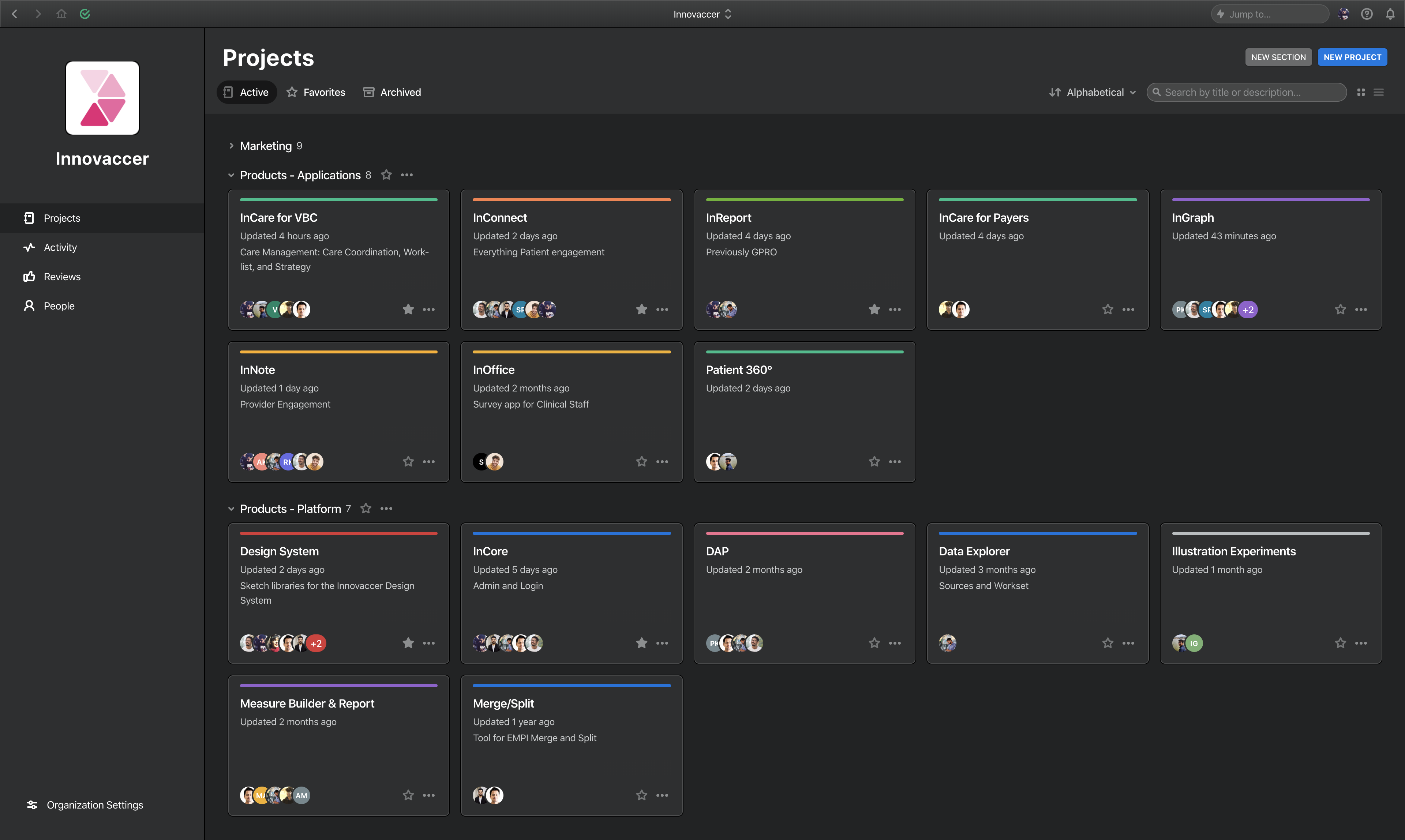Switch to the Active tab
The image size is (1405, 840).
[247, 92]
